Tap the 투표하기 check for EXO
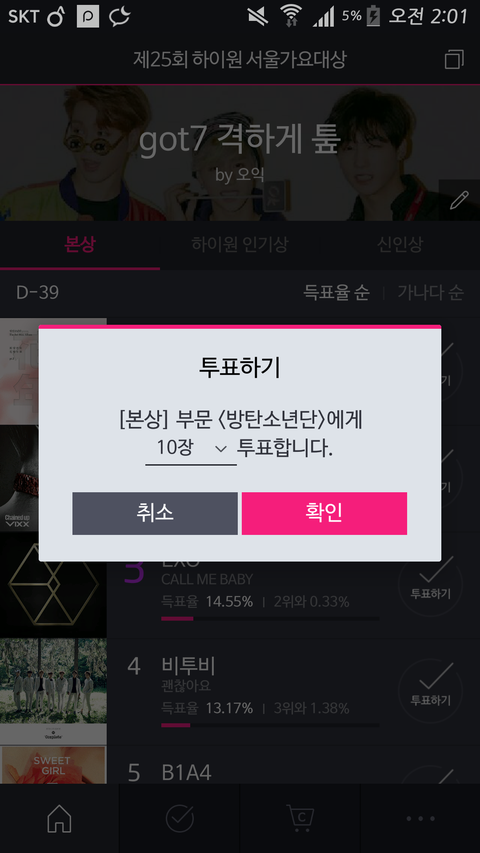This screenshot has height=853, width=480. click(430, 584)
